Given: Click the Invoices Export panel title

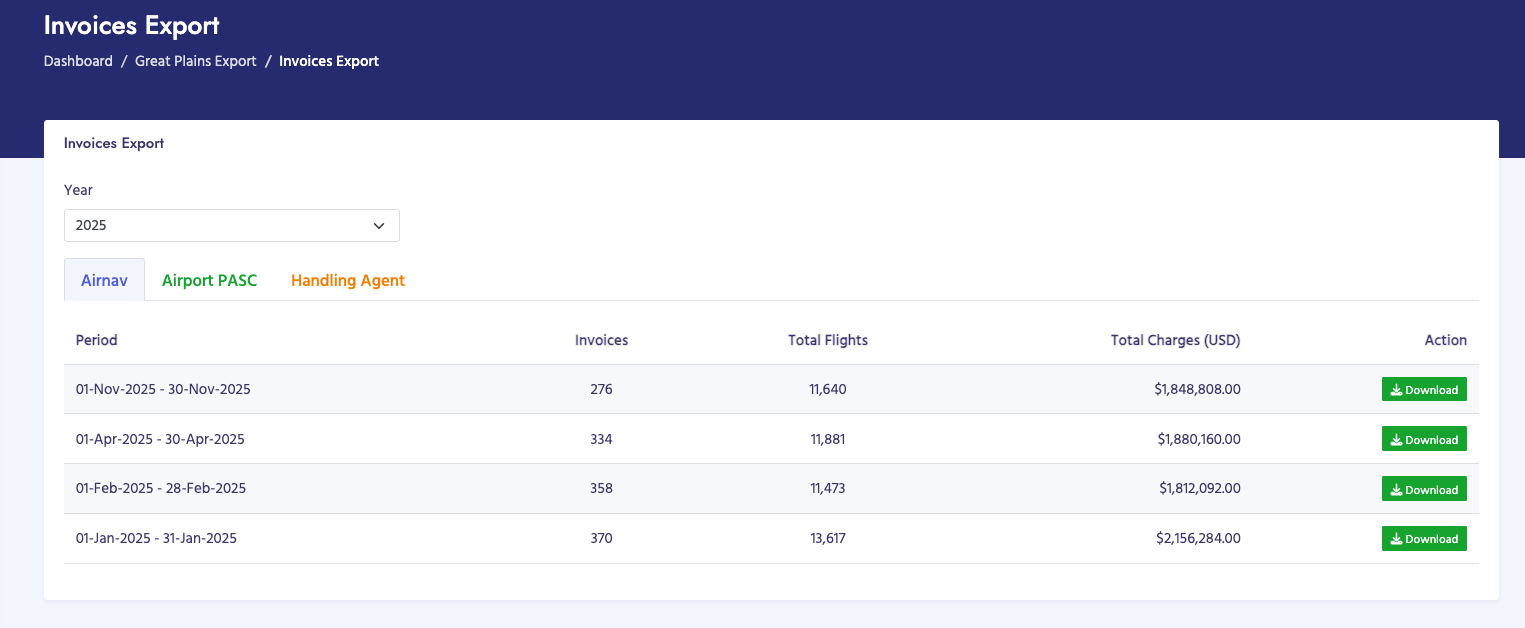Looking at the screenshot, I should coord(113,143).
